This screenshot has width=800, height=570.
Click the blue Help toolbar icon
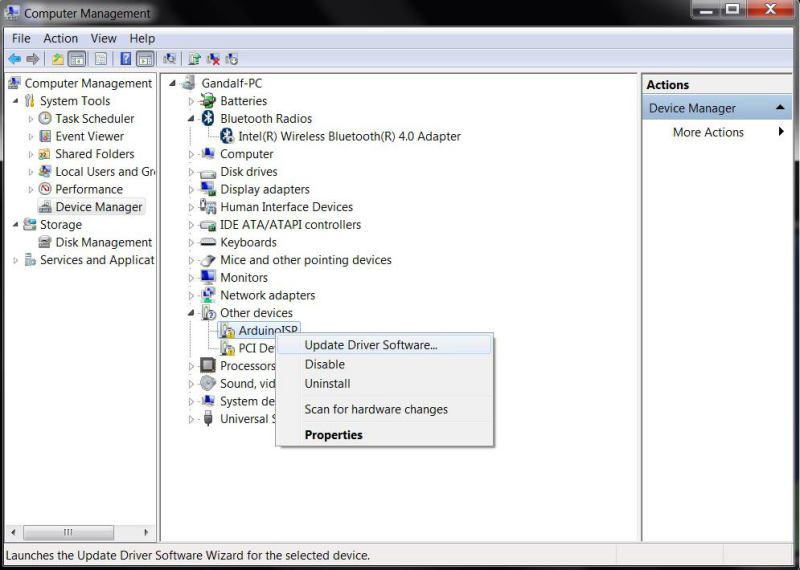tap(125, 59)
